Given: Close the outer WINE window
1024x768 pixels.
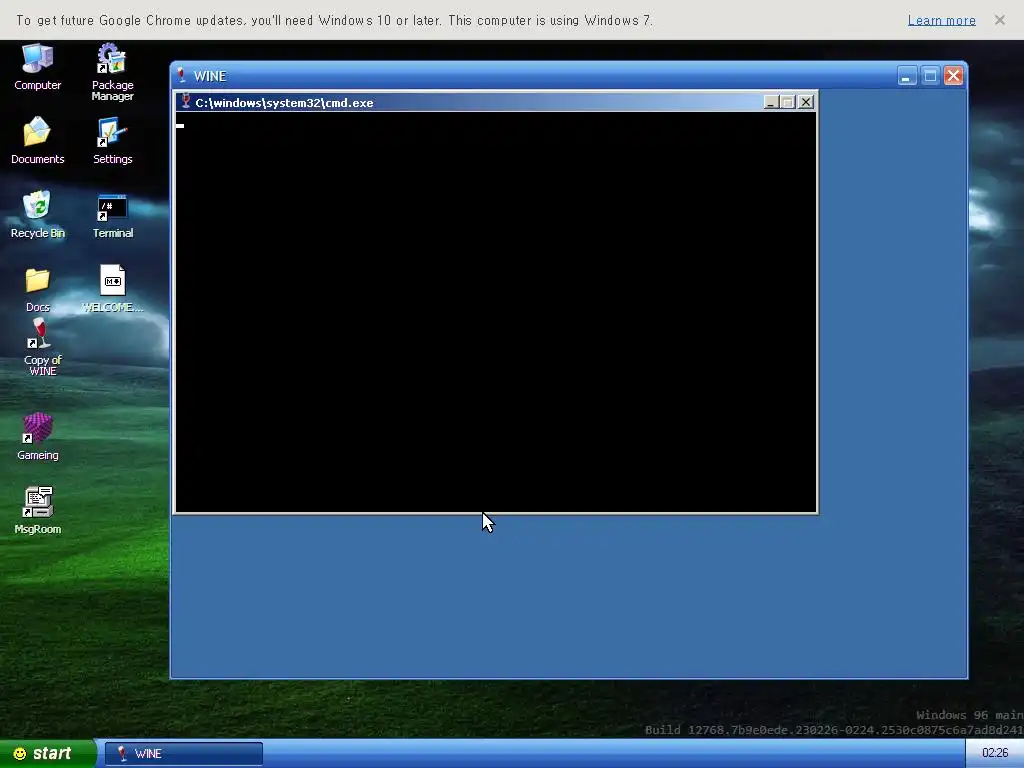Looking at the screenshot, I should pos(953,76).
